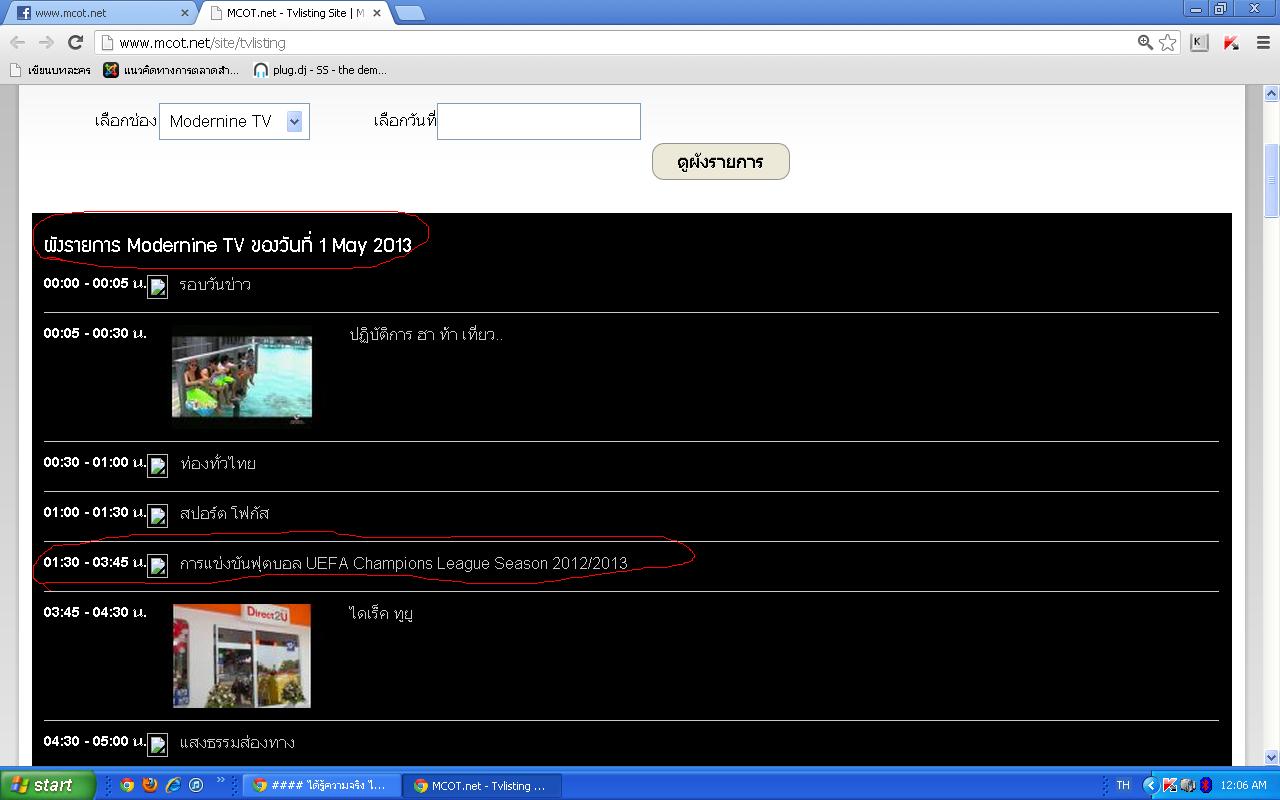Bookmark this page with the star icon
This screenshot has height=800, width=1280.
click(1167, 42)
